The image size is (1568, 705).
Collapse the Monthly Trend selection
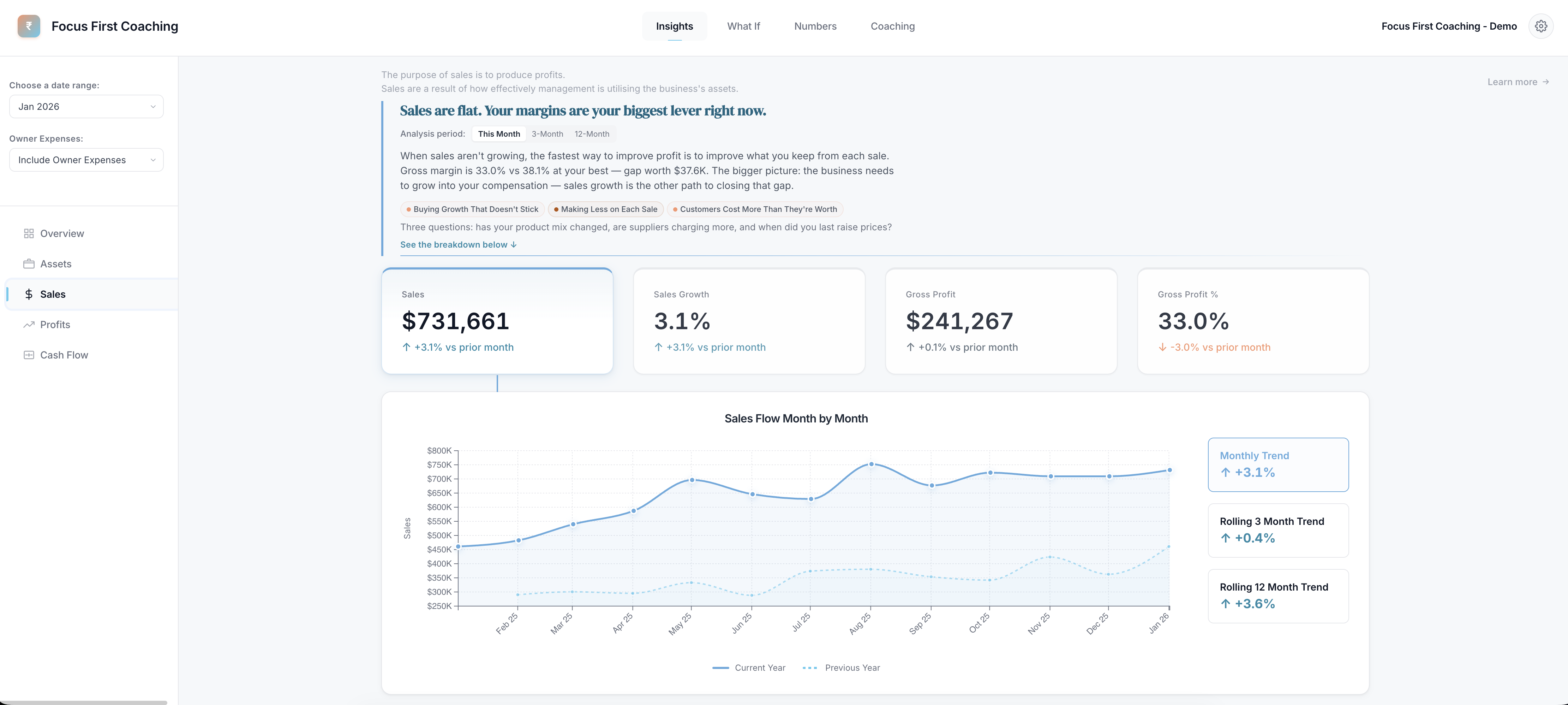click(1277, 464)
